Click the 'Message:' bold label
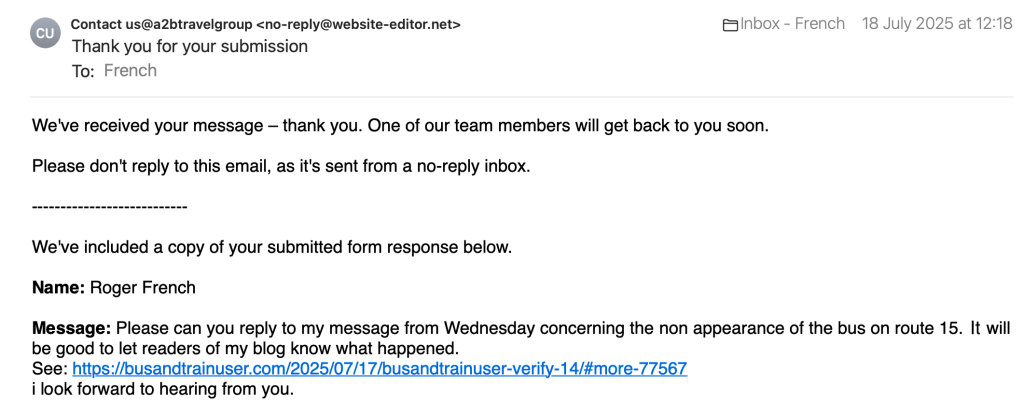The height and width of the screenshot is (414, 1024). pyautogui.click(x=72, y=328)
